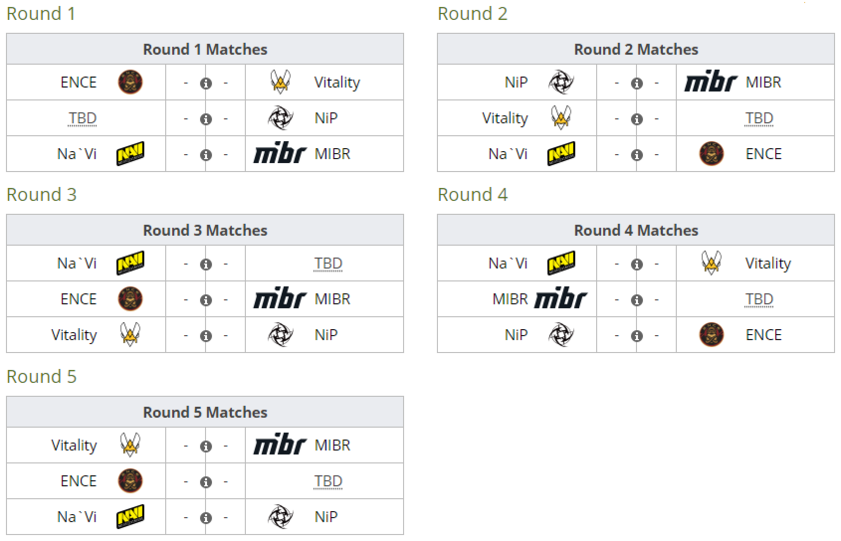Click the ENCE logo in Round 1
The width and height of the screenshot is (841, 541).
(x=130, y=82)
